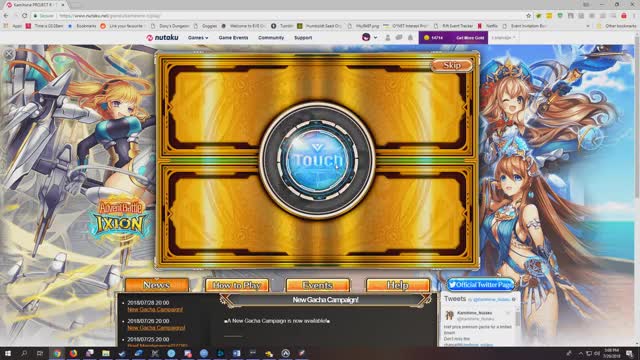This screenshot has height=360, width=640.
Task: Open the Windows Start menu
Action: [x=7, y=353]
